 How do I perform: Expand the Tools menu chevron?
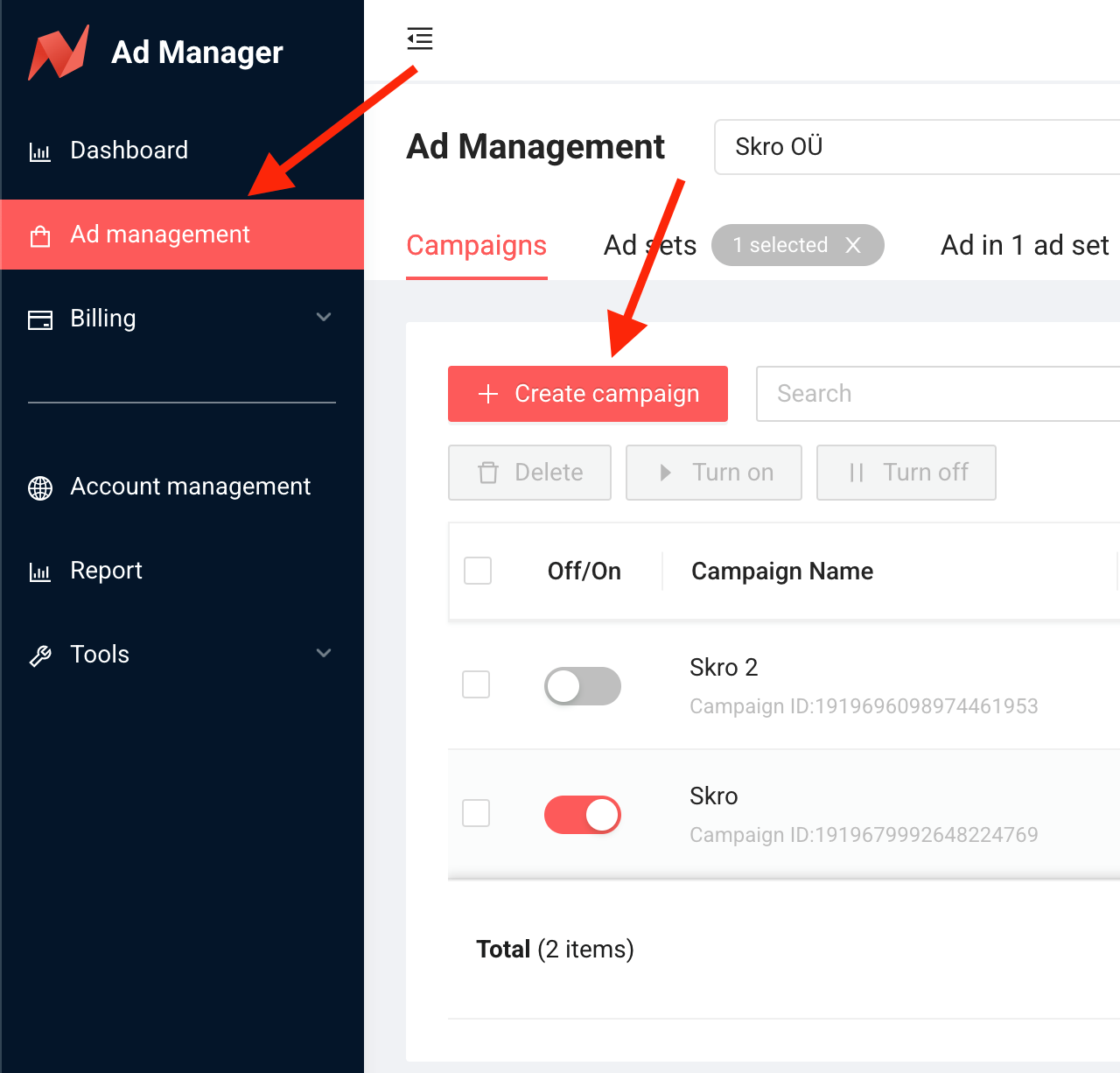(324, 653)
